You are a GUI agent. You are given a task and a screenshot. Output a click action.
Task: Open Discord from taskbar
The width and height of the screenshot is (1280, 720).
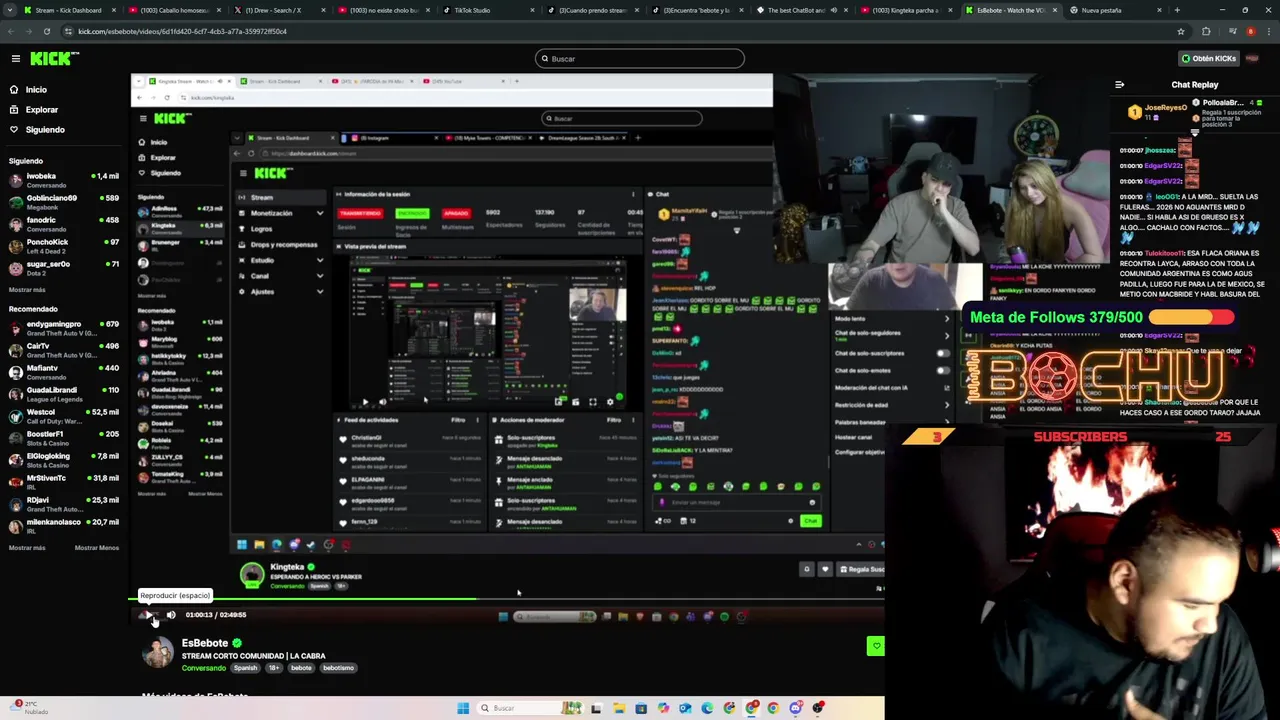click(795, 708)
